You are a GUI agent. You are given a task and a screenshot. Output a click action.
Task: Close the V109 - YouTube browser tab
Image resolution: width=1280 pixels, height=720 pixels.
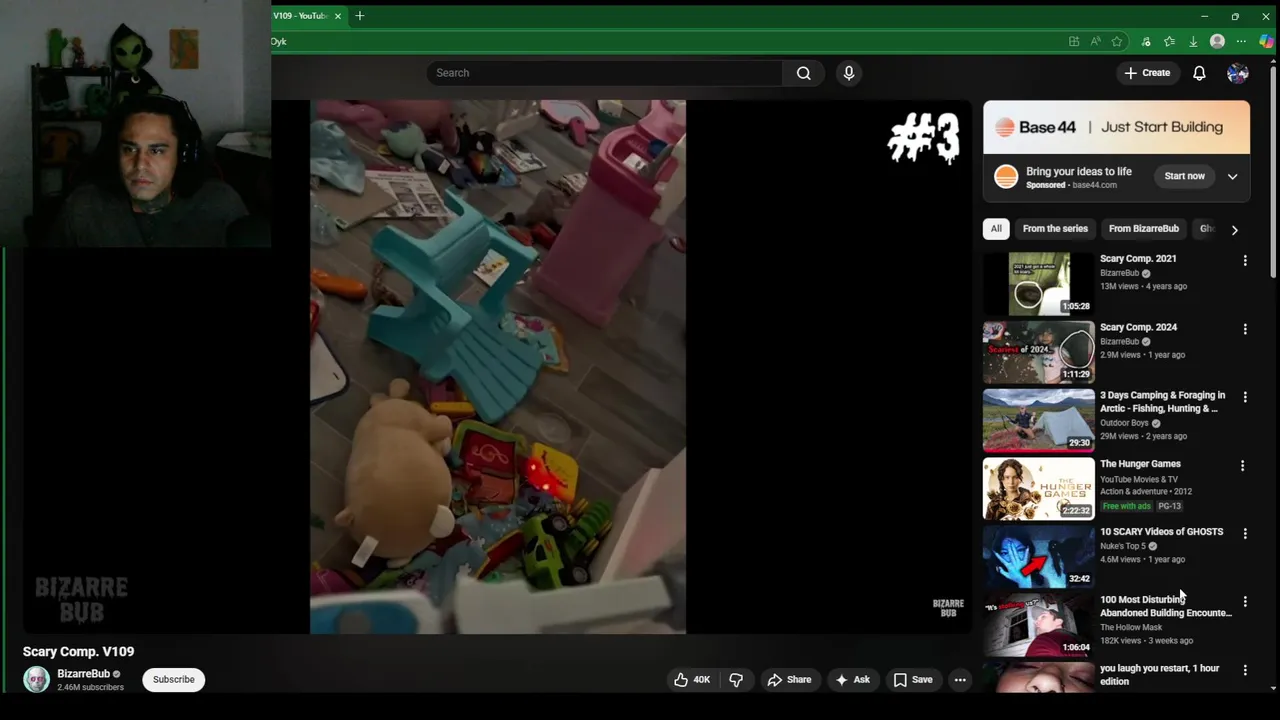(x=338, y=16)
